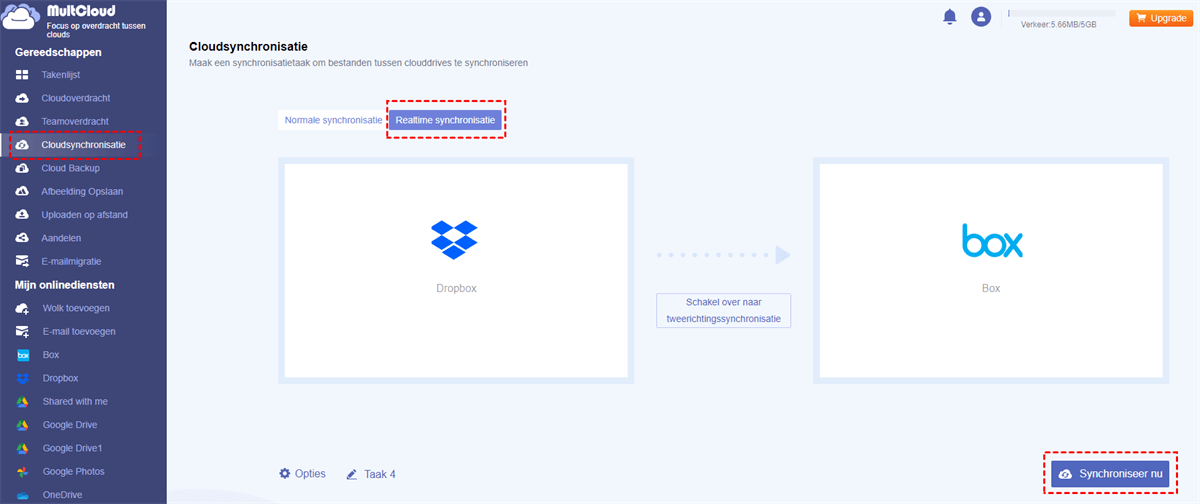This screenshot has width=1200, height=504.
Task: Click the traffic usage progress bar
Action: [1060, 14]
